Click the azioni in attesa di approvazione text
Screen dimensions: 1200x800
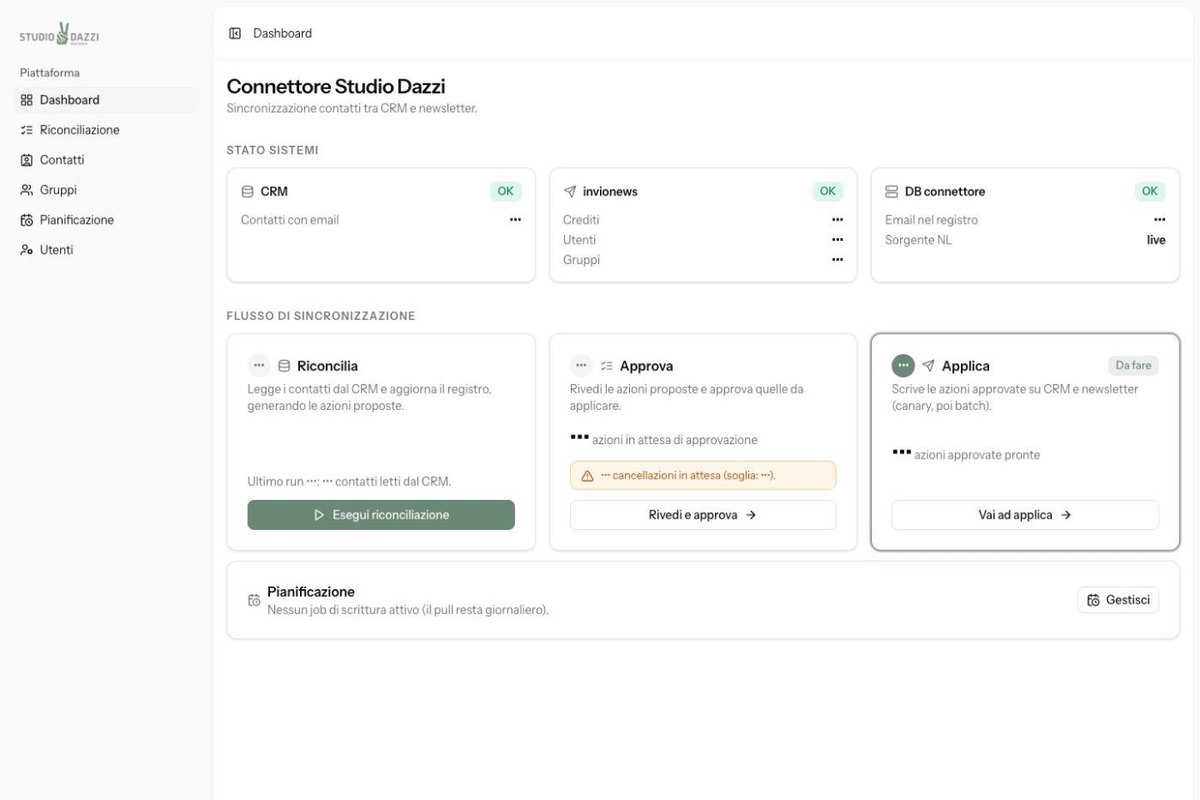point(664,440)
